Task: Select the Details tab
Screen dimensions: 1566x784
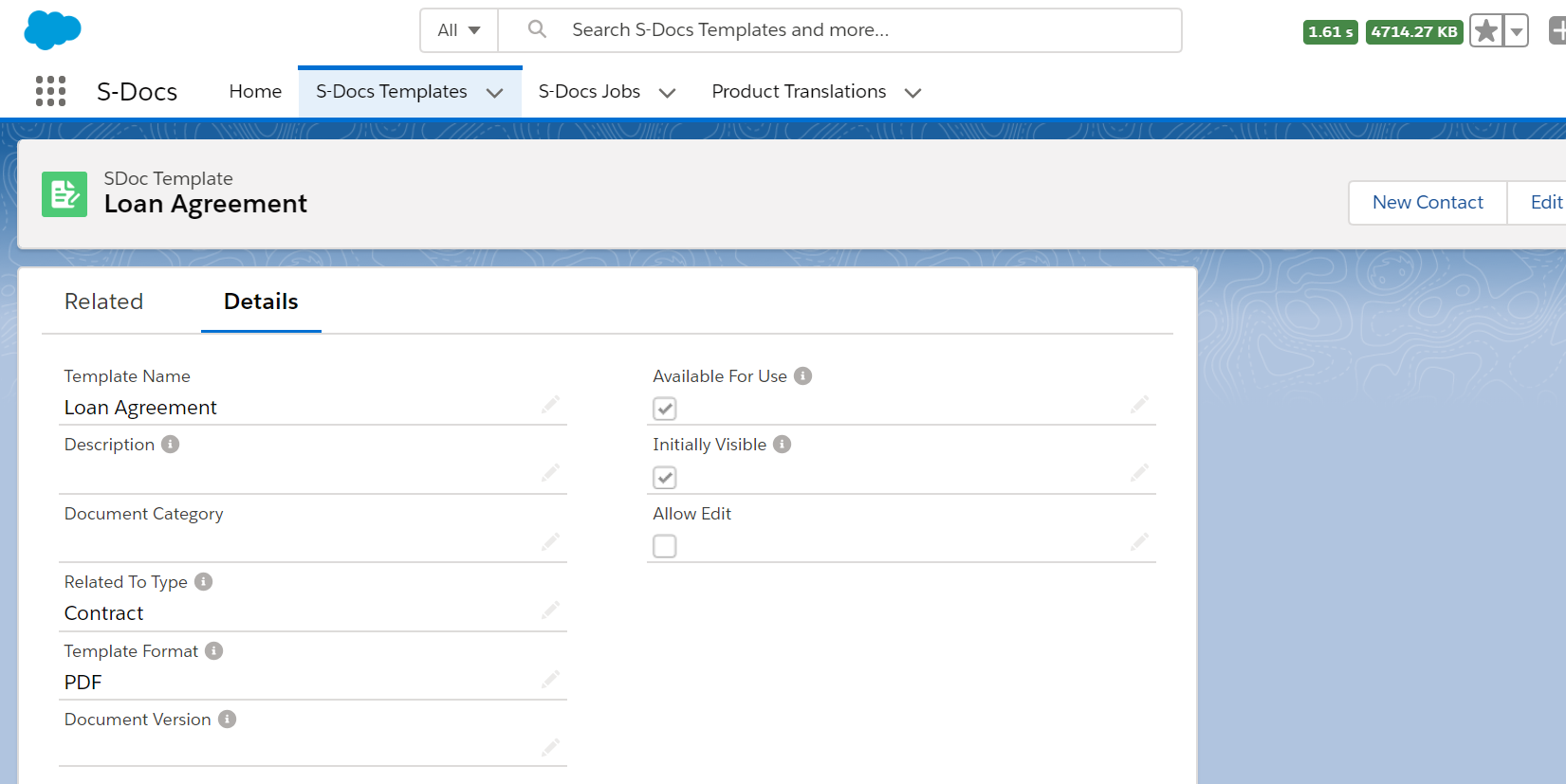Action: 261,301
